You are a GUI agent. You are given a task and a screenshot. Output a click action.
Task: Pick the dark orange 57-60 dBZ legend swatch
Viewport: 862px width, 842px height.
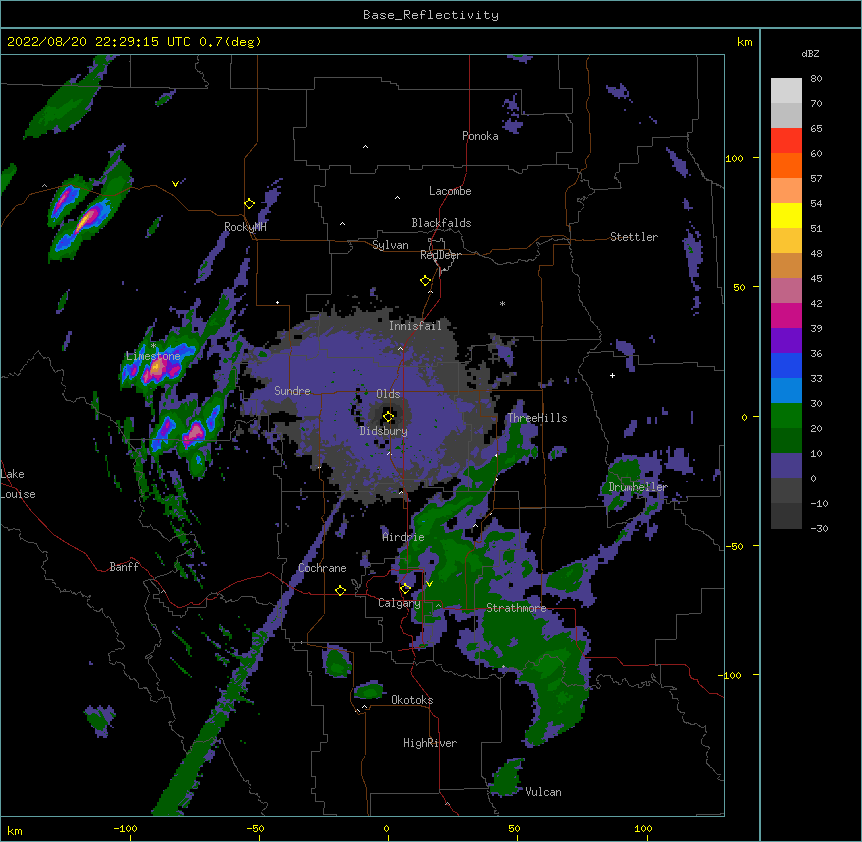[x=786, y=165]
